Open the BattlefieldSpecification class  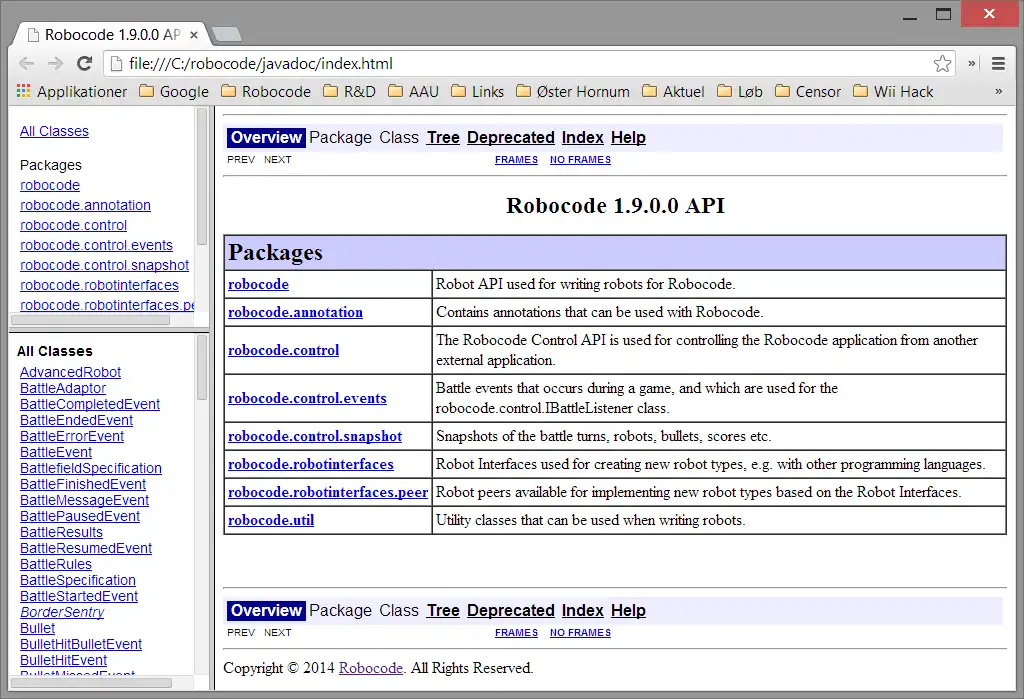[91, 468]
